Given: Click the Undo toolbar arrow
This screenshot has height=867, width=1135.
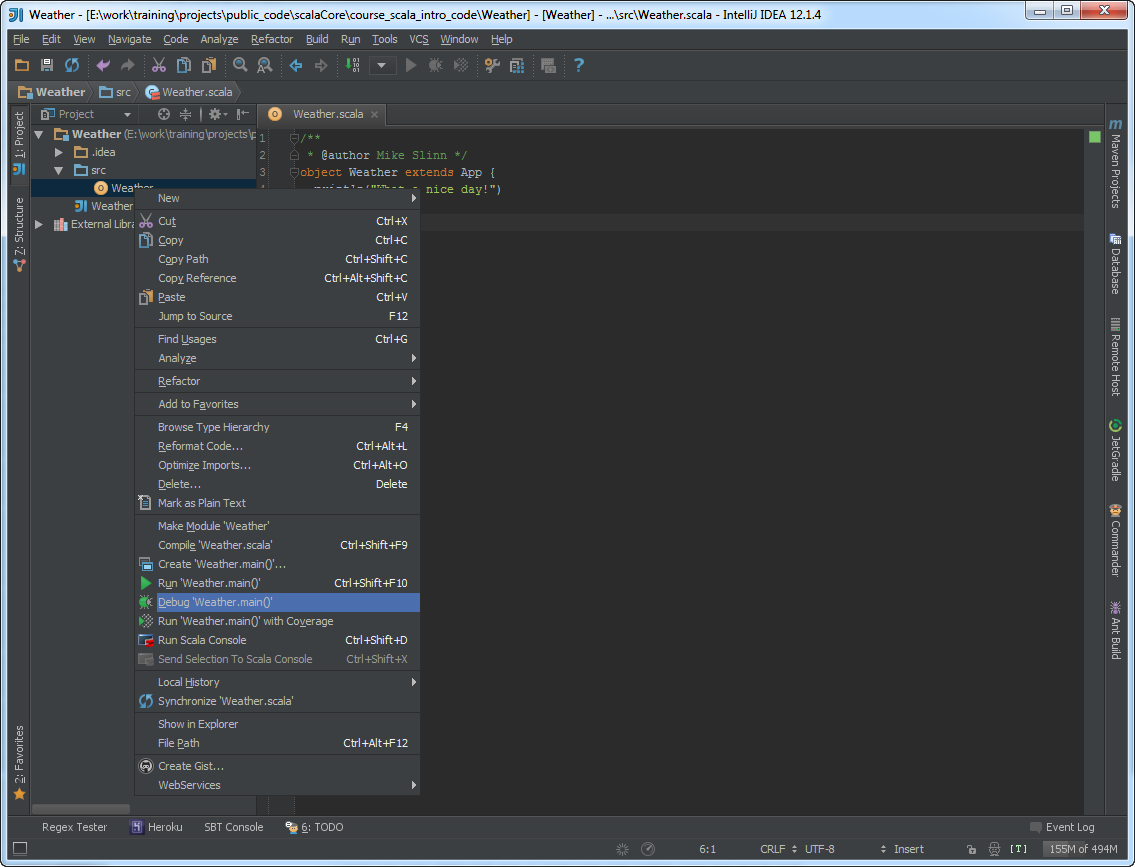Looking at the screenshot, I should click(103, 65).
